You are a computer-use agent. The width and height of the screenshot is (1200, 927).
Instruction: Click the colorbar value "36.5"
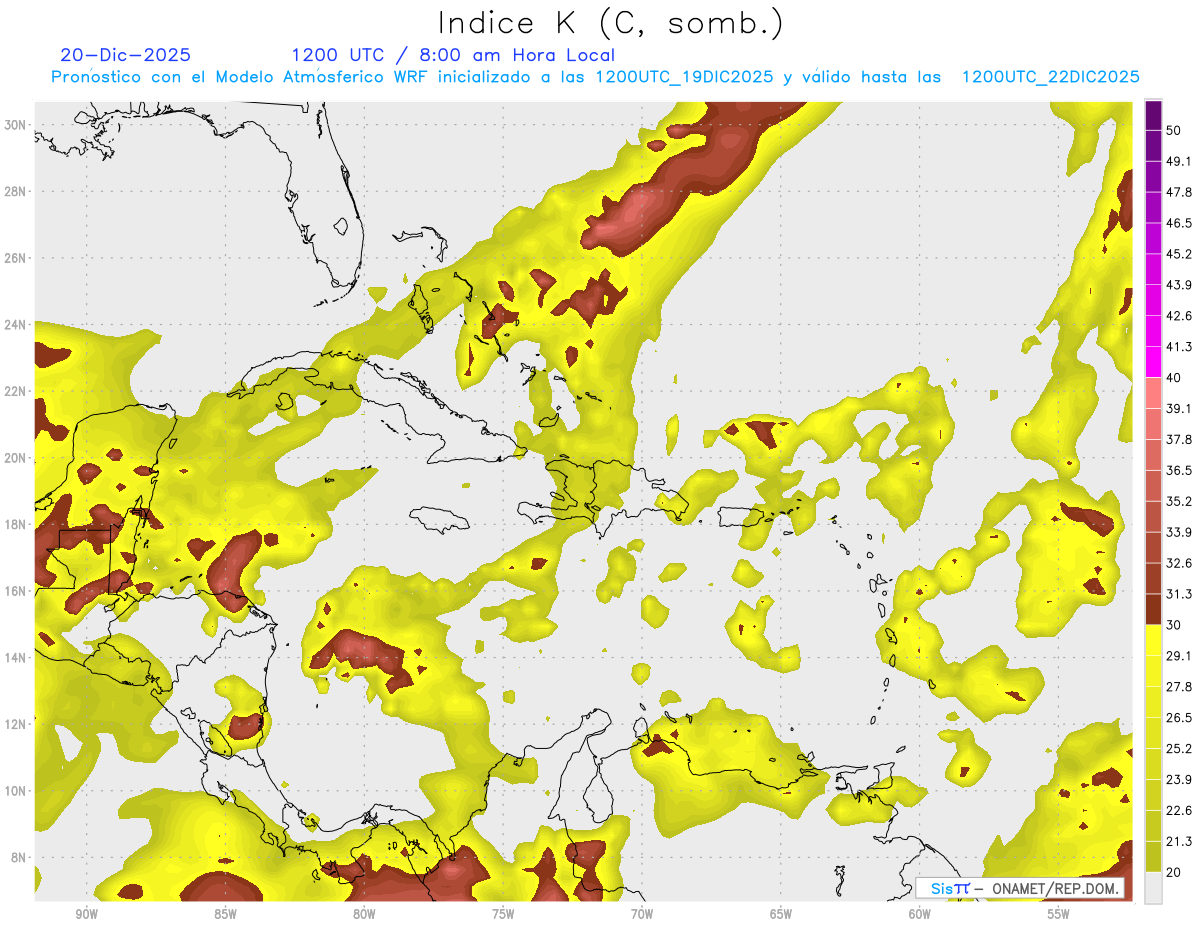pos(1180,470)
